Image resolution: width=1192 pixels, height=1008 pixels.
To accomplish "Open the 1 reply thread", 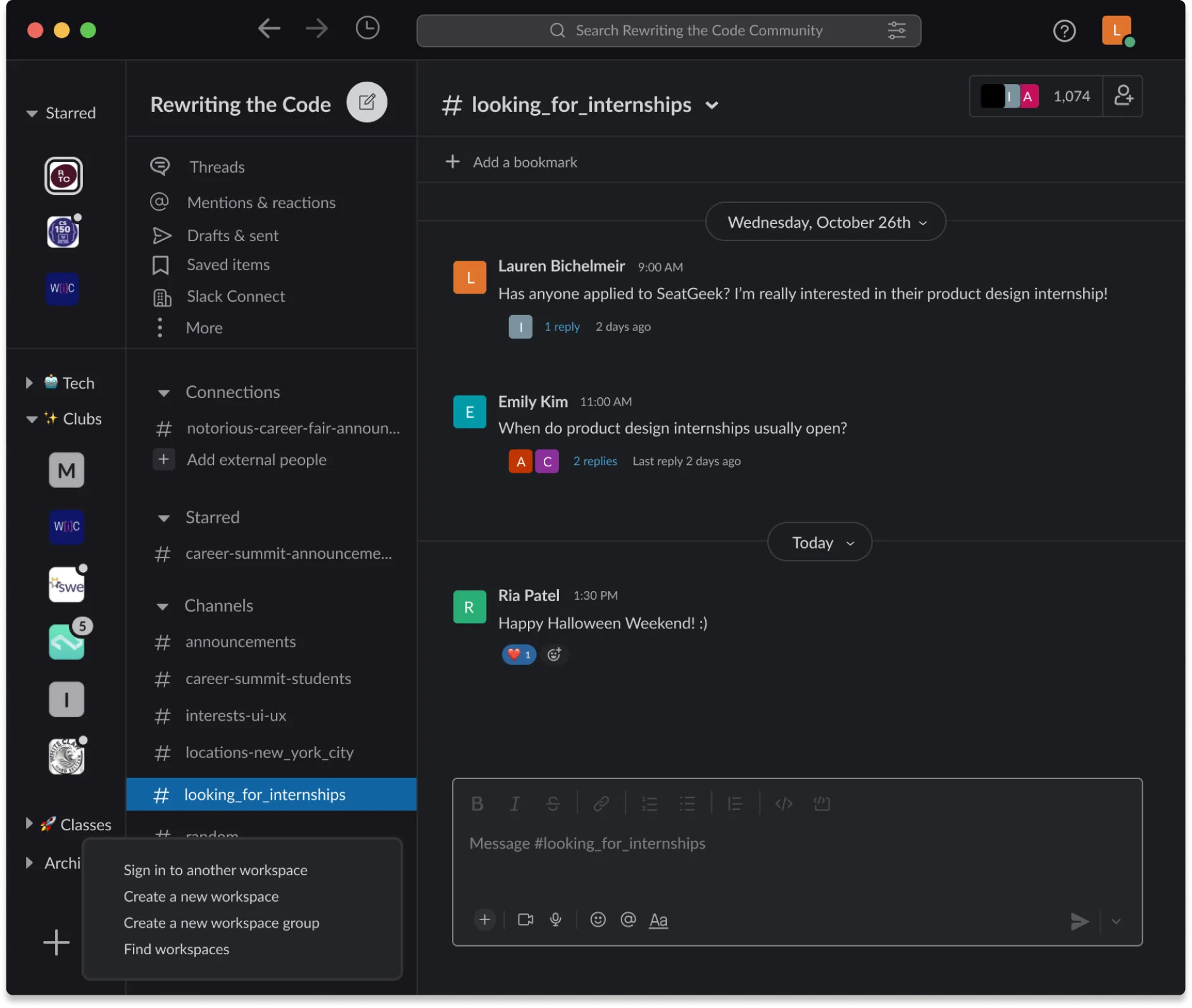I will pos(562,327).
